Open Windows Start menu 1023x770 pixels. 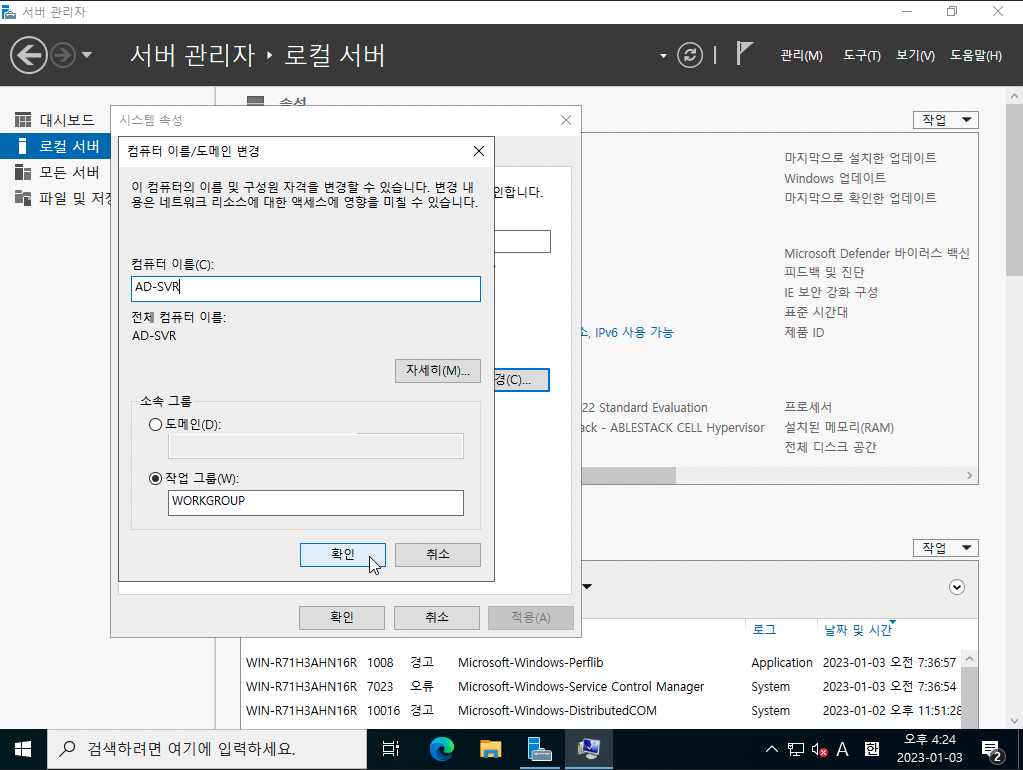23,749
